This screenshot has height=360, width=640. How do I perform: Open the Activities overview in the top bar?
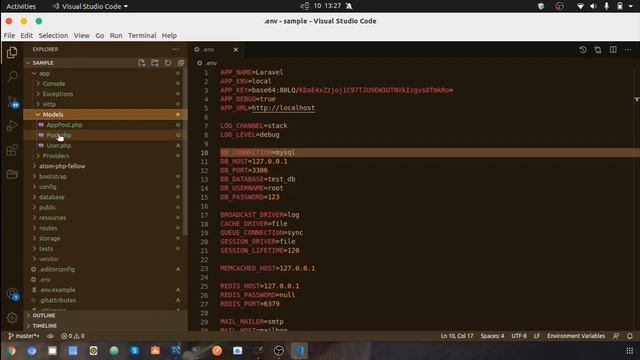[x=21, y=6]
